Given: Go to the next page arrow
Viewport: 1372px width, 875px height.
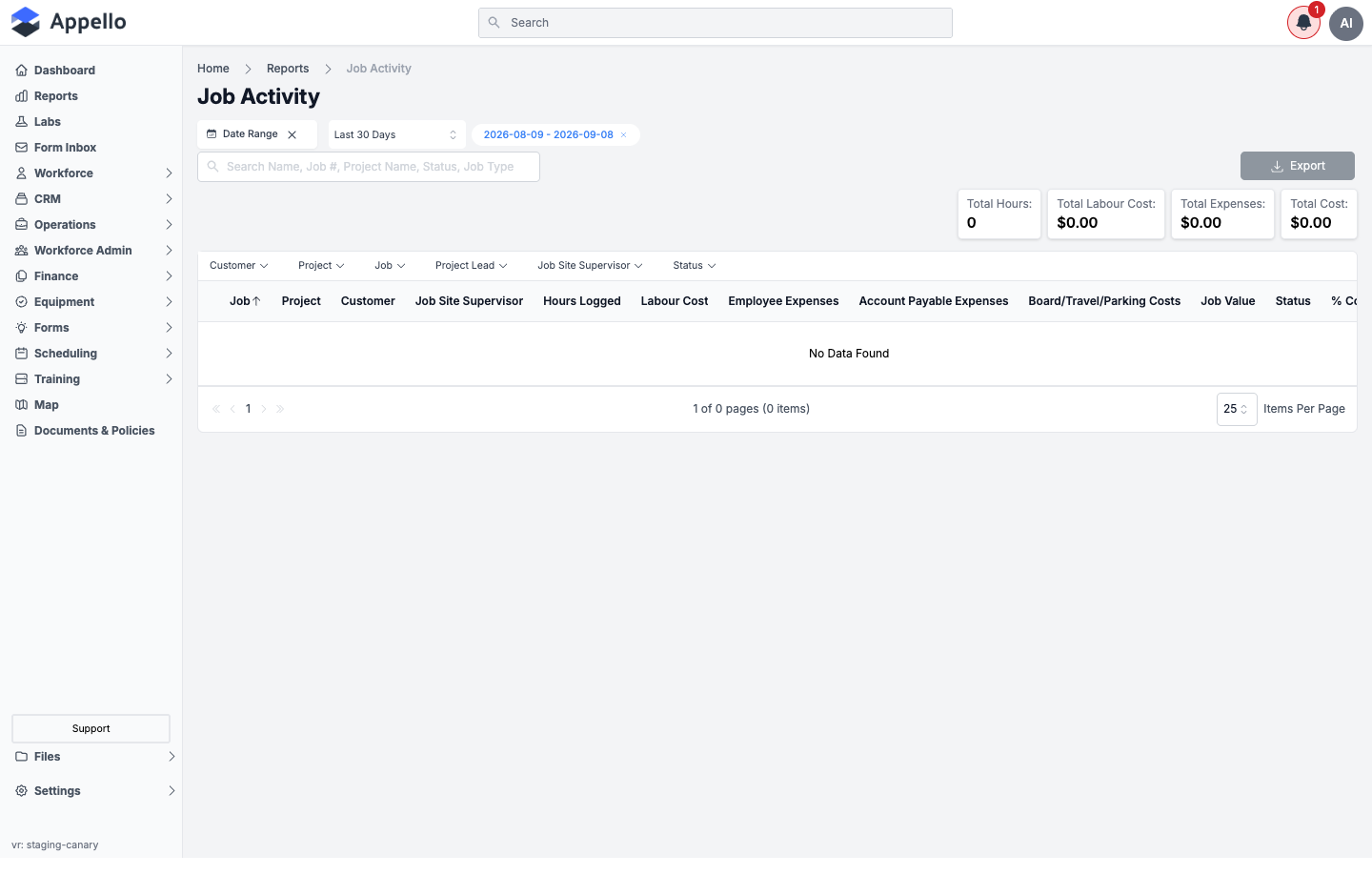Looking at the screenshot, I should (264, 409).
